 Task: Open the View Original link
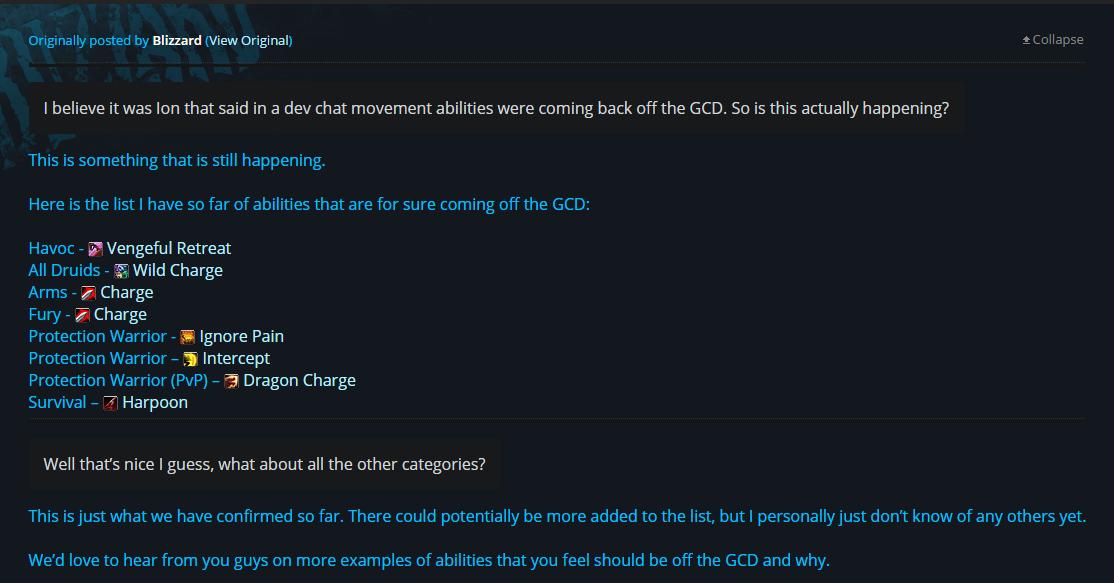(x=248, y=41)
